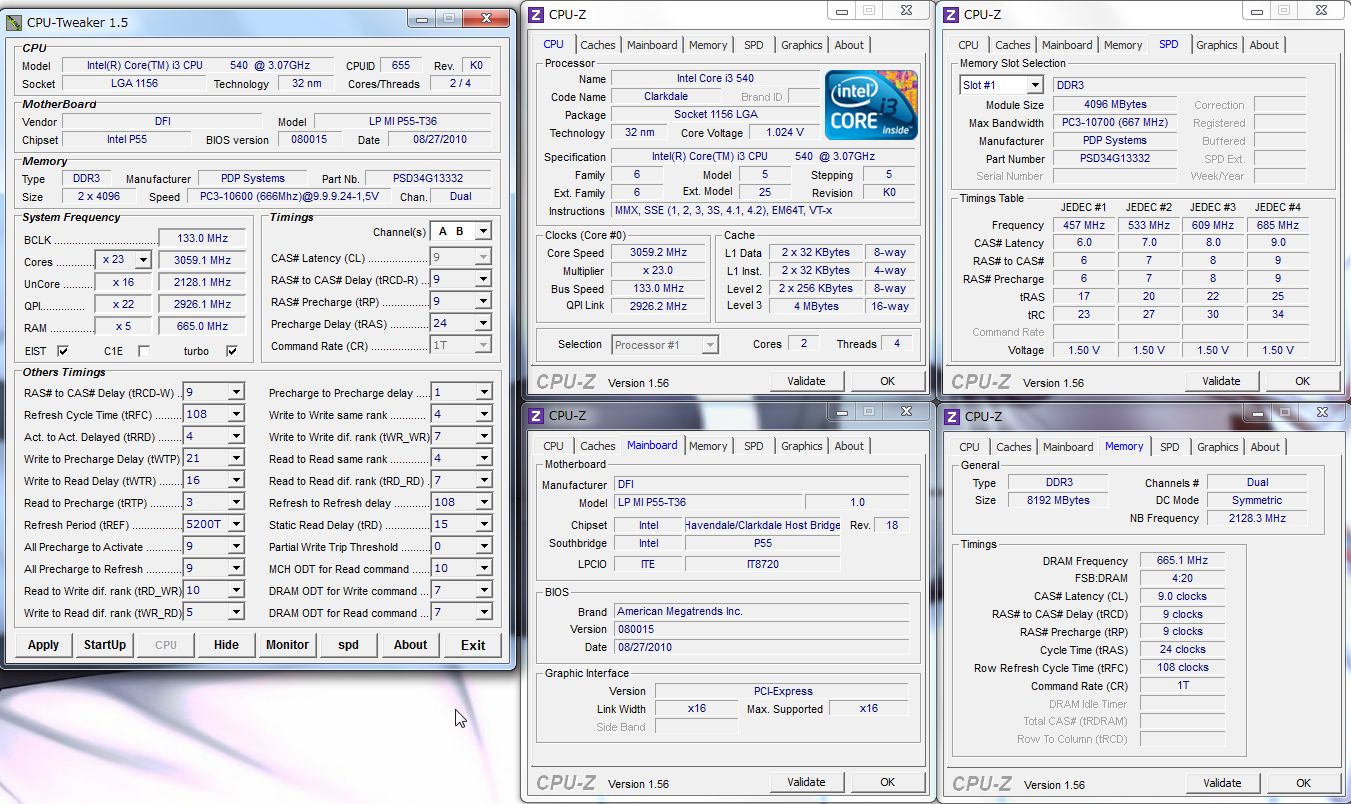Click Validate in the CPU-Z processor window
The width and height of the screenshot is (1351, 804).
806,381
